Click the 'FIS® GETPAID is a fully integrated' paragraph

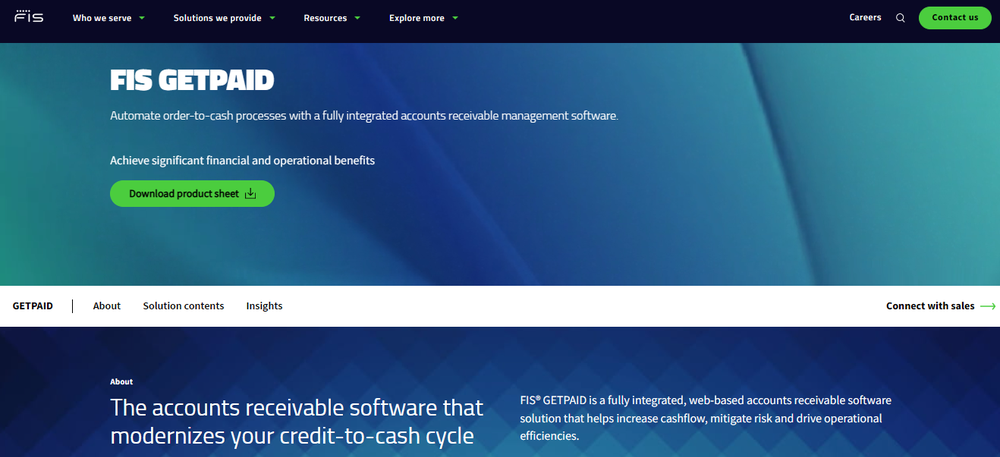tap(705, 418)
